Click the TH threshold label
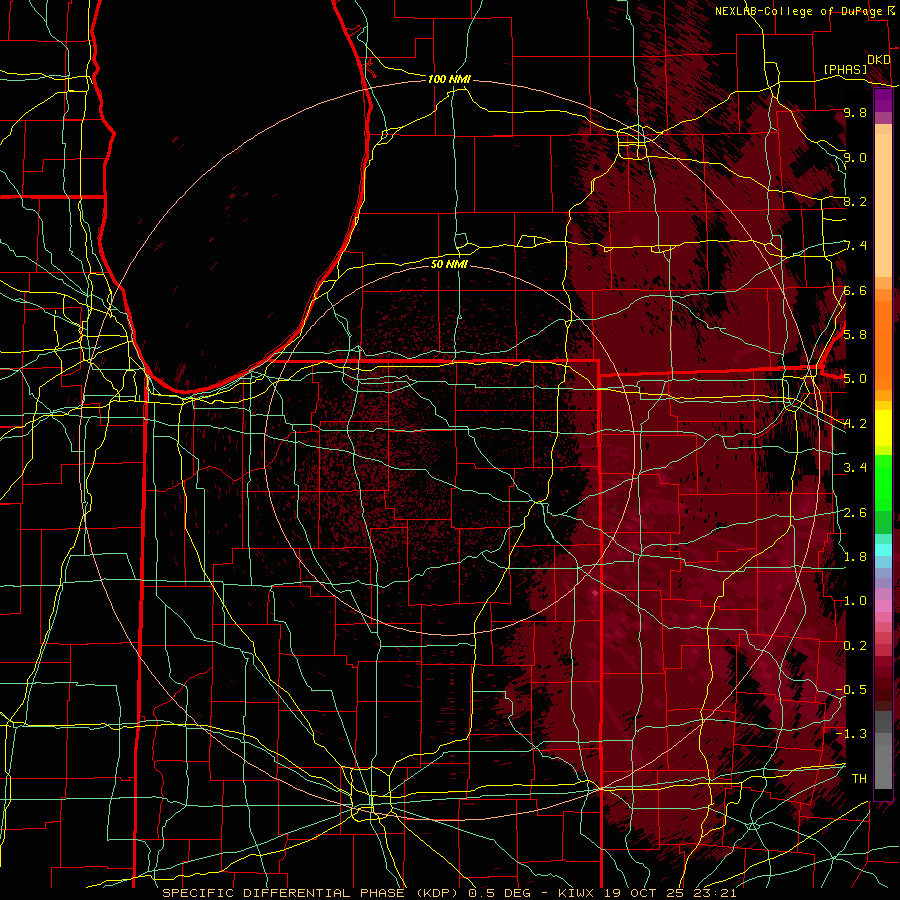This screenshot has height=900, width=900. tap(859, 779)
